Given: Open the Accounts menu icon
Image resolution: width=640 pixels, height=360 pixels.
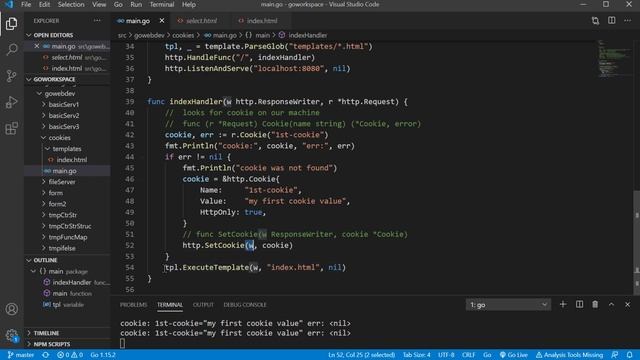Looking at the screenshot, I should [x=11, y=309].
